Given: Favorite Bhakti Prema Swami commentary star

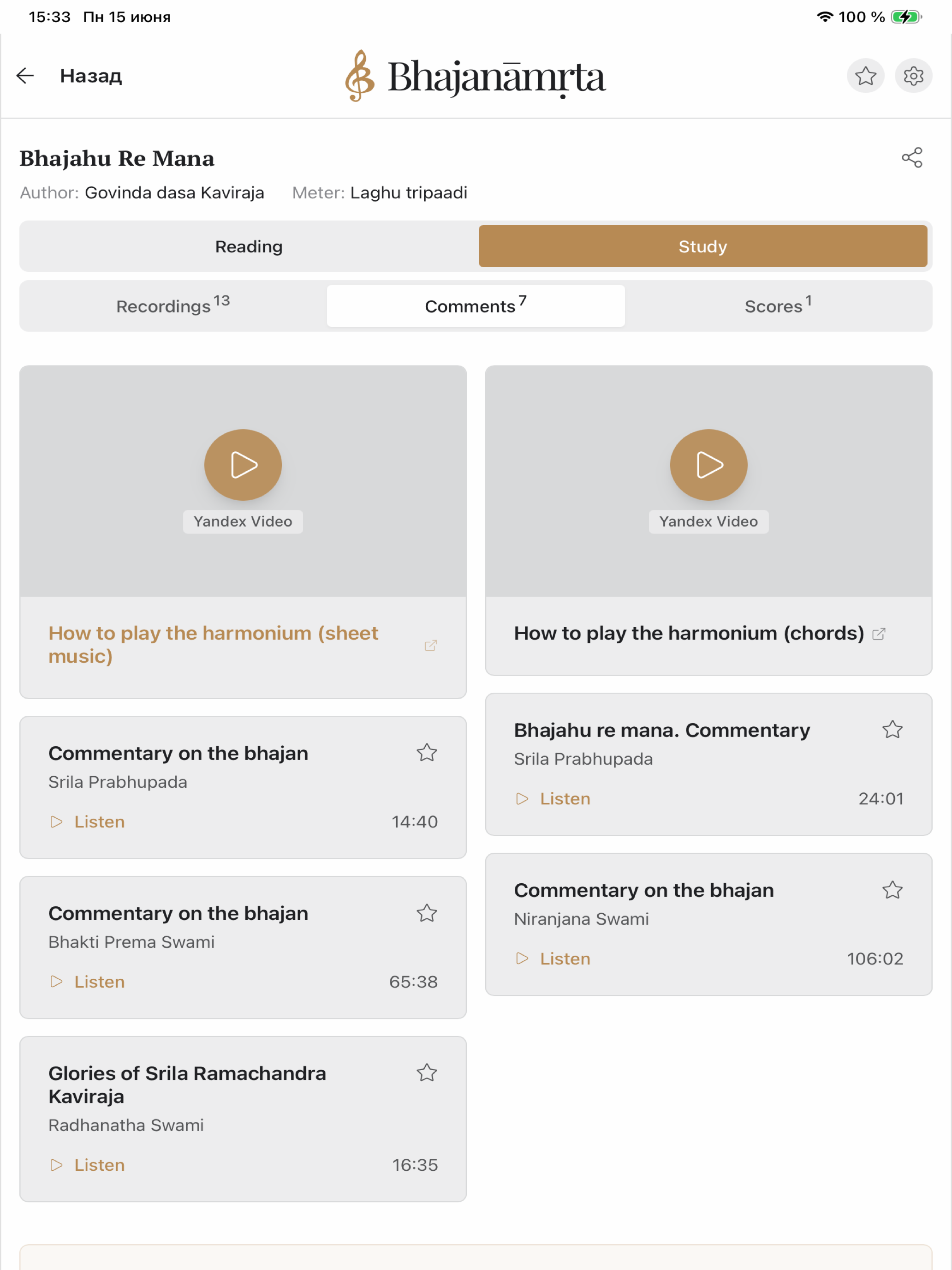Looking at the screenshot, I should click(426, 913).
